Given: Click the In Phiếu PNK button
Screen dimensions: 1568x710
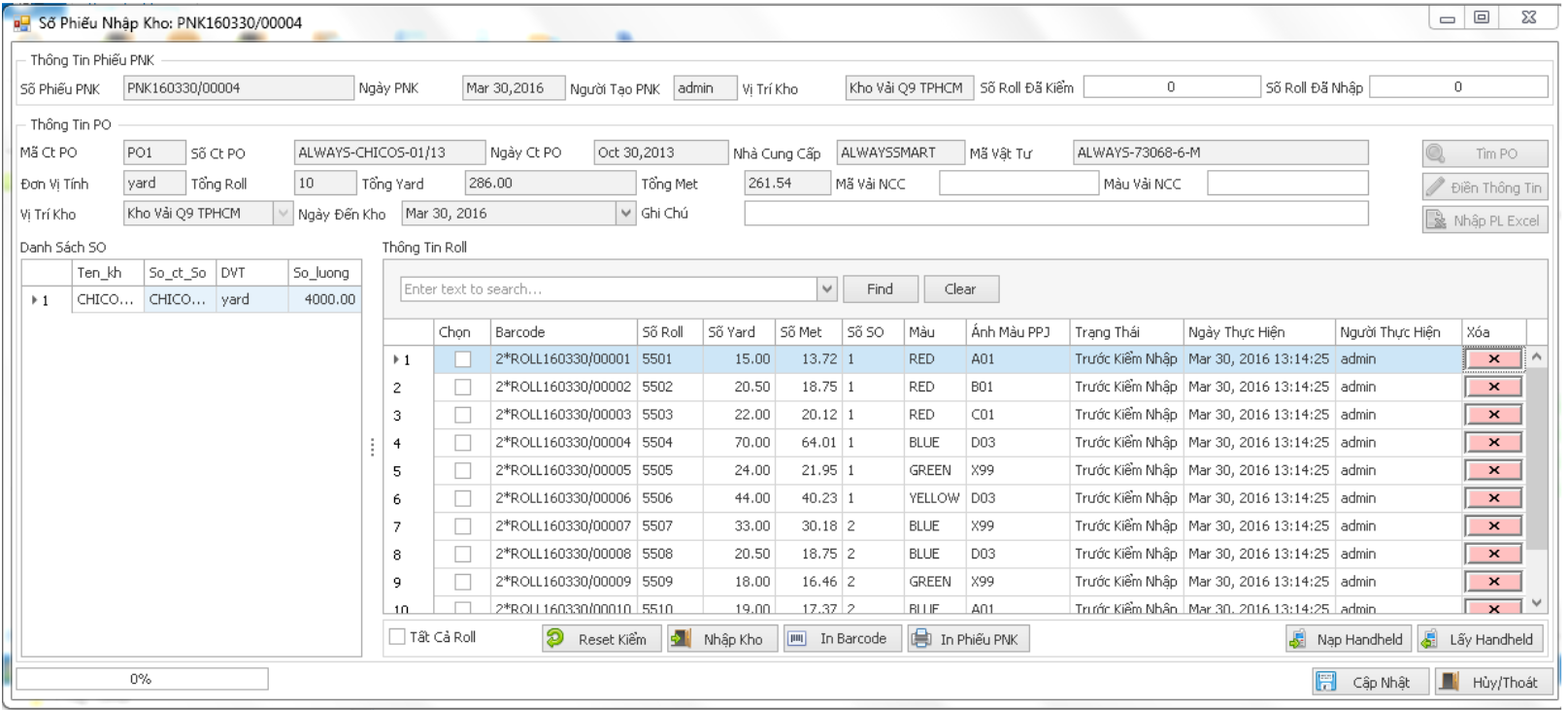Looking at the screenshot, I should pyautogui.click(x=968, y=638).
